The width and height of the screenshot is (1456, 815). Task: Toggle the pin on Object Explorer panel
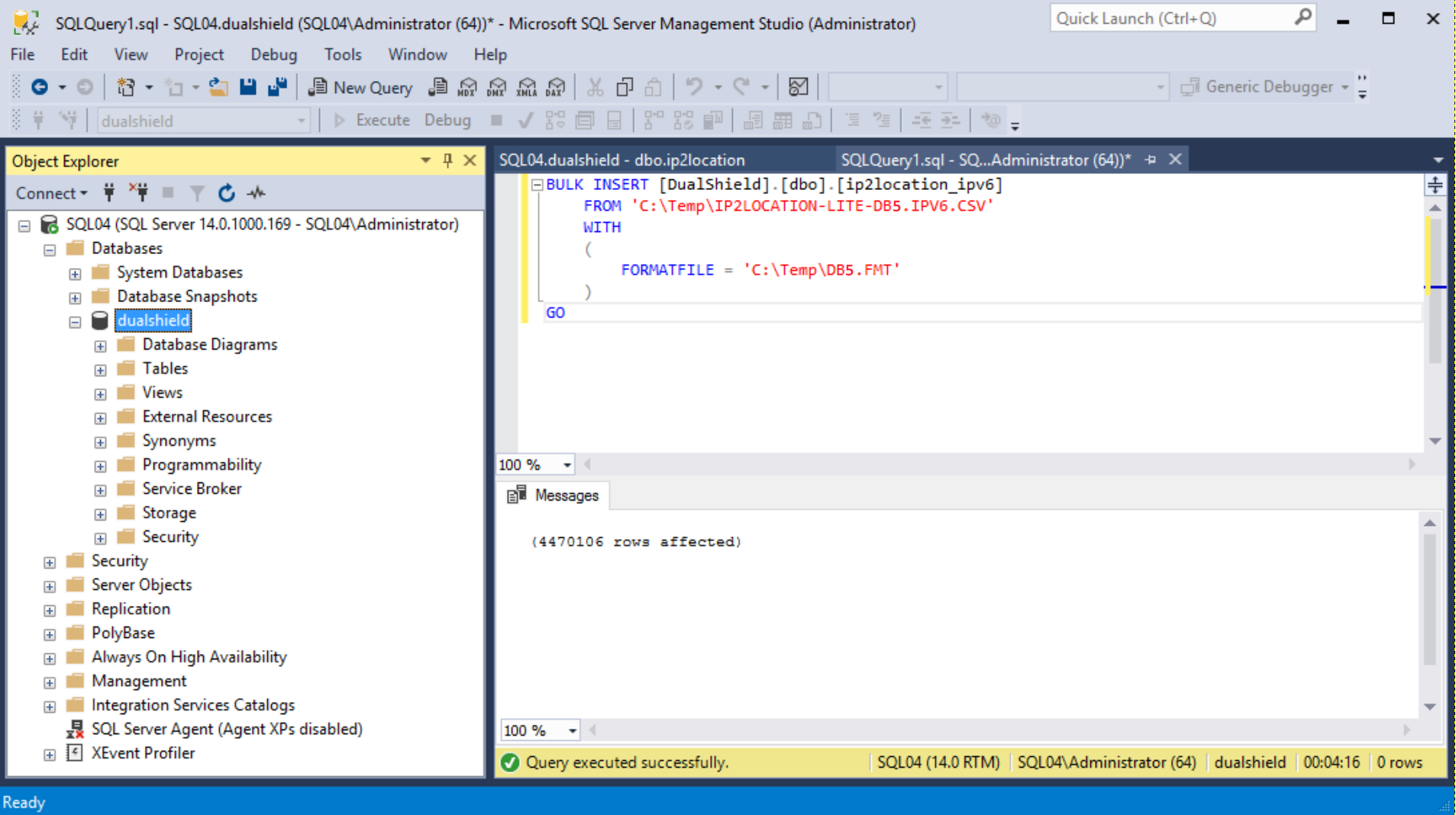[x=447, y=161]
